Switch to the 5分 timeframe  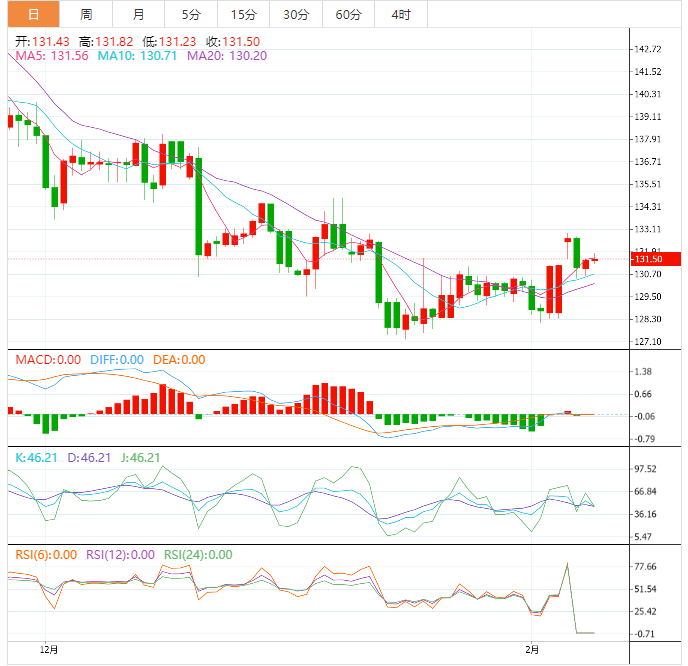pyautogui.click(x=190, y=14)
